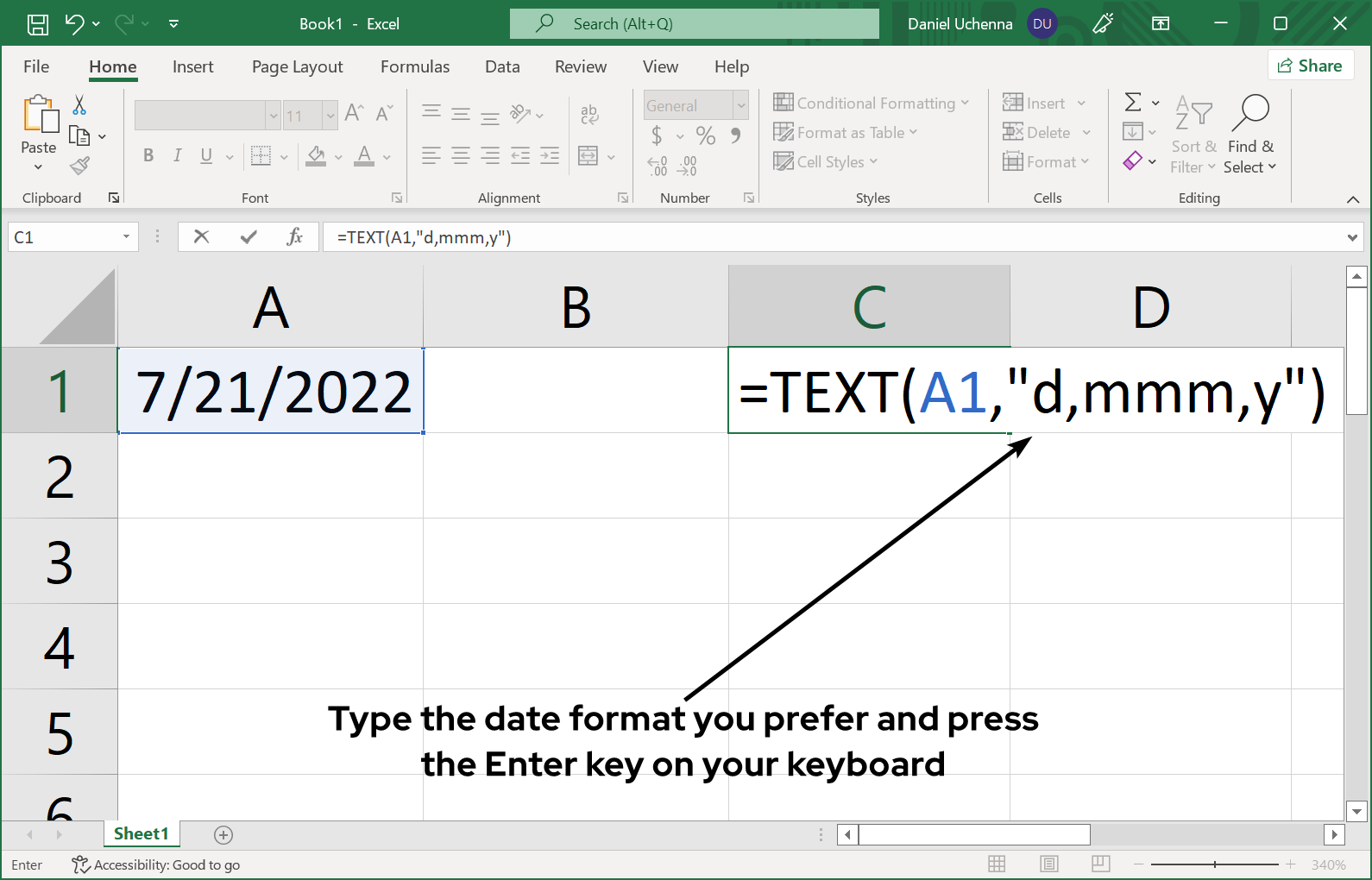Toggle Page Break Preview view
Screen dimensions: 1372x880
1100,864
